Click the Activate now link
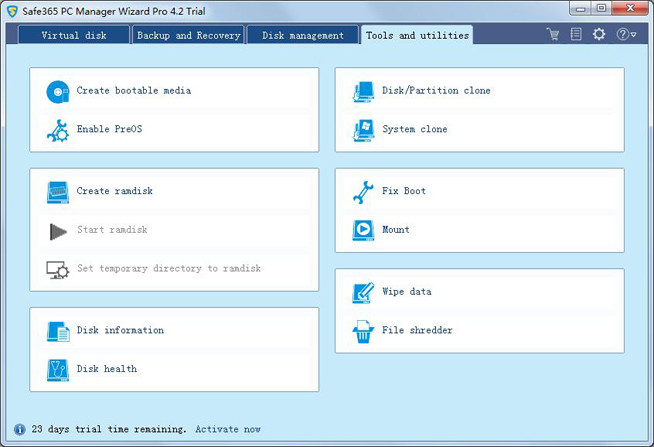654x447 pixels. (x=228, y=429)
